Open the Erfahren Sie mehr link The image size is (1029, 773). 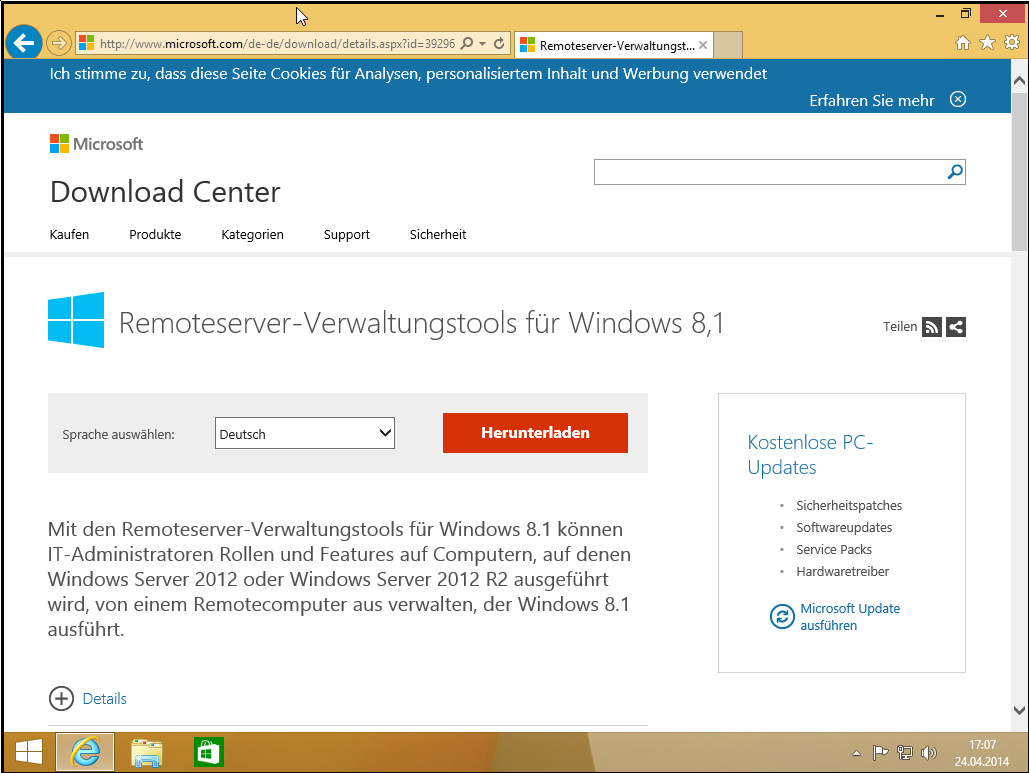[x=873, y=99]
